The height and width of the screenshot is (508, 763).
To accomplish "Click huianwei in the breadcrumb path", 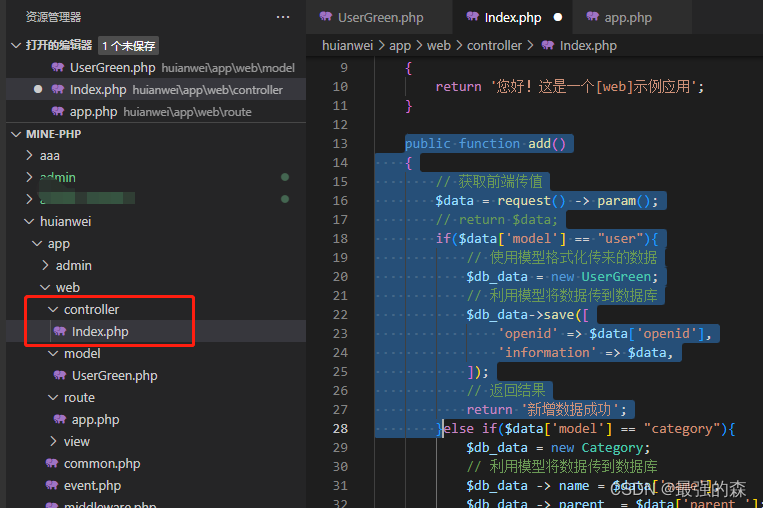I will coord(347,46).
